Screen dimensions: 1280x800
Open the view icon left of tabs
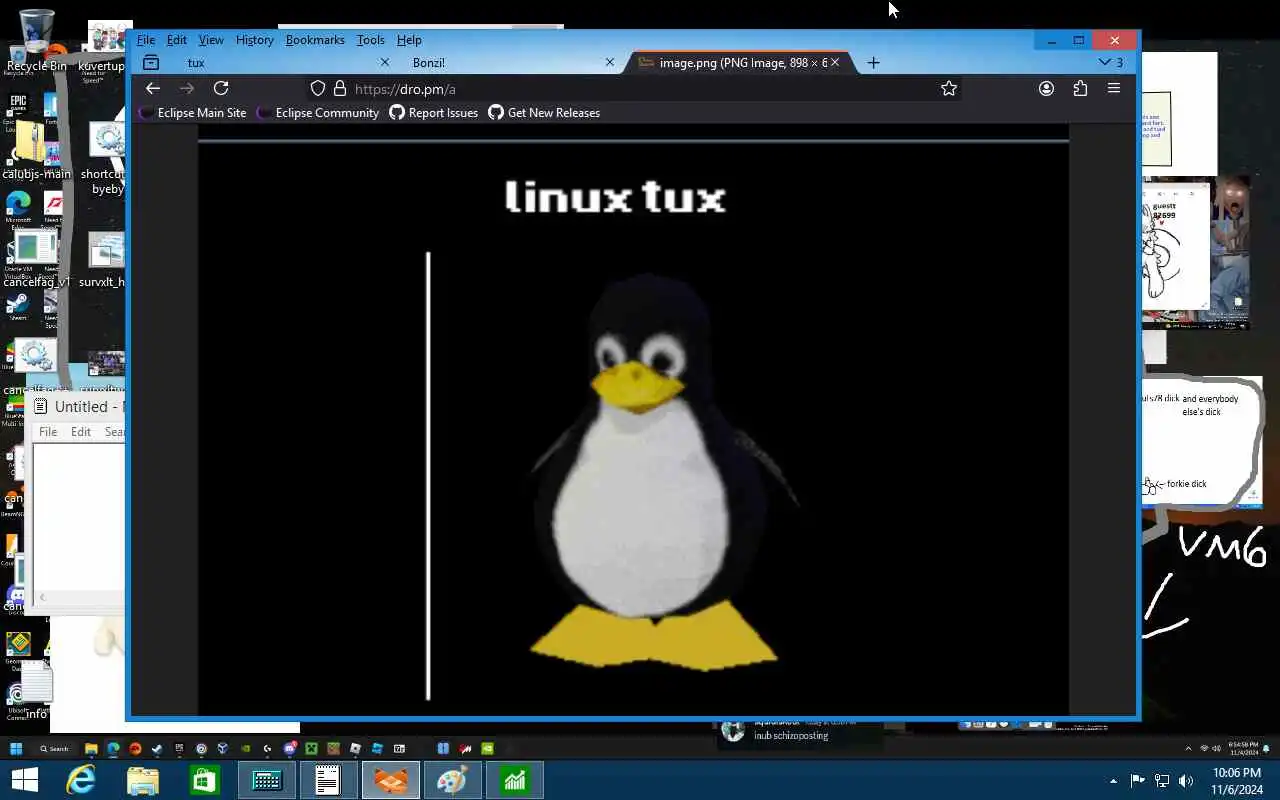[151, 62]
